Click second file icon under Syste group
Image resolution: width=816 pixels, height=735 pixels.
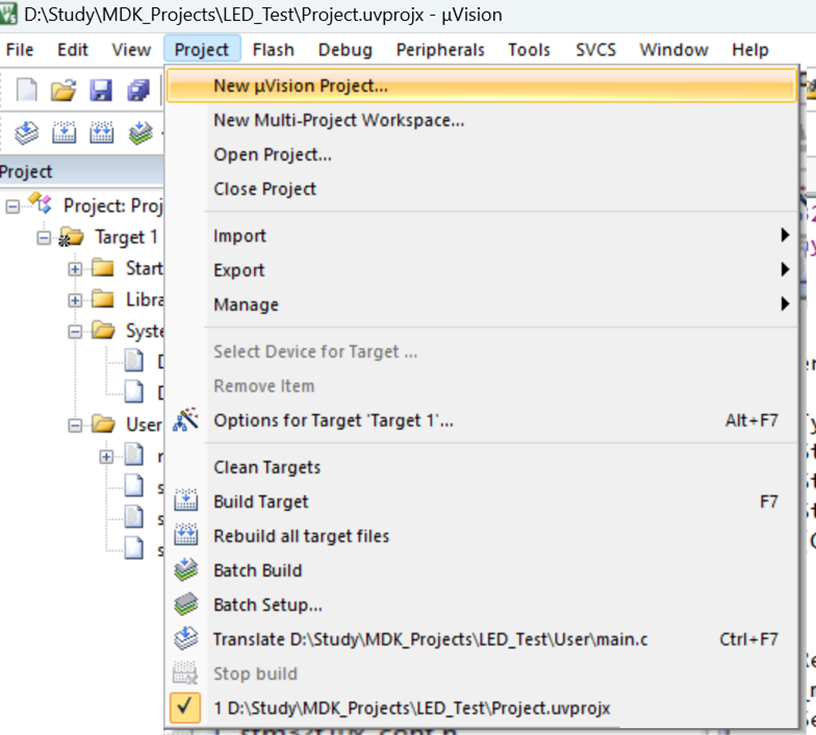pyautogui.click(x=134, y=391)
